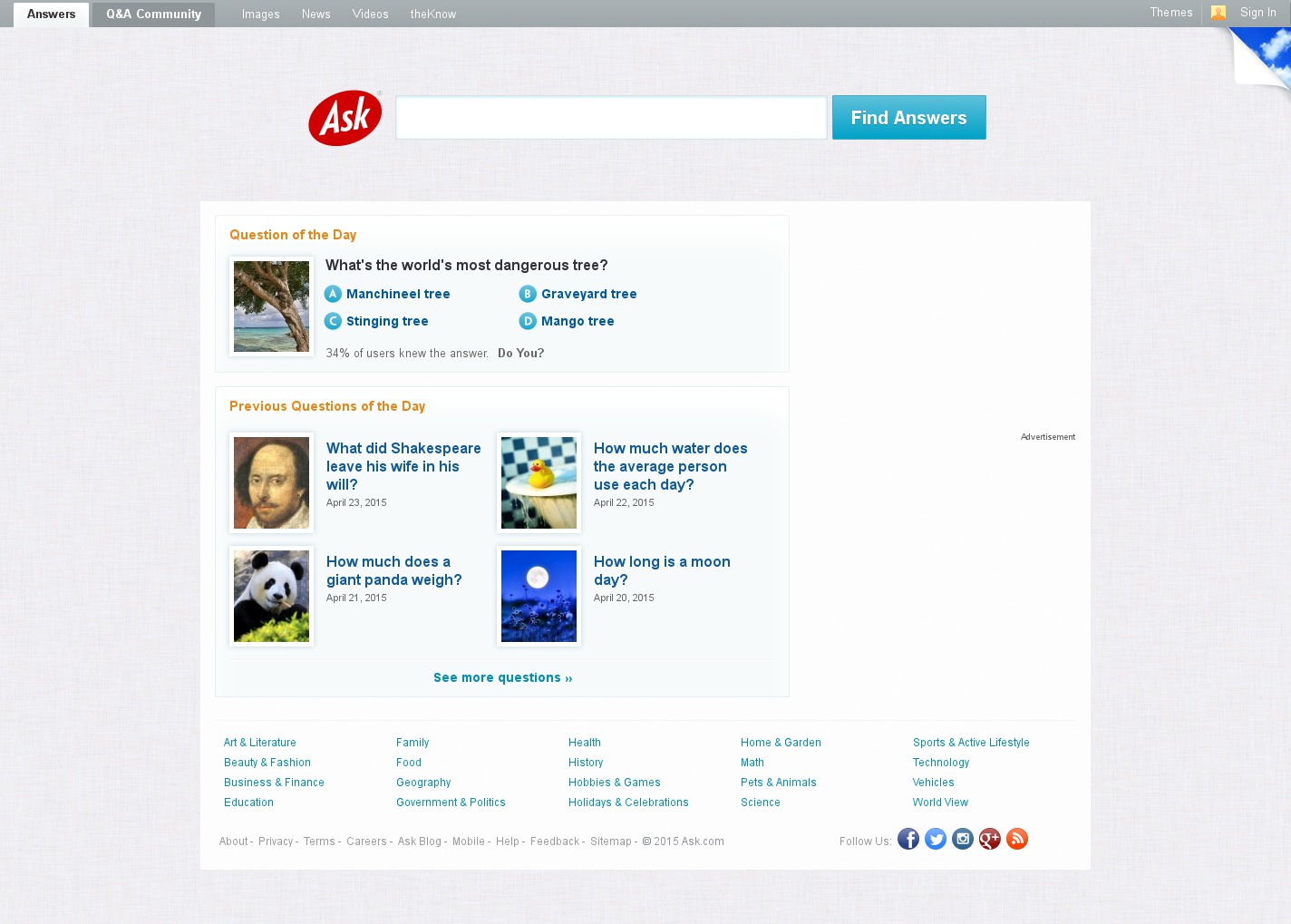Browse the World View category

tap(940, 802)
